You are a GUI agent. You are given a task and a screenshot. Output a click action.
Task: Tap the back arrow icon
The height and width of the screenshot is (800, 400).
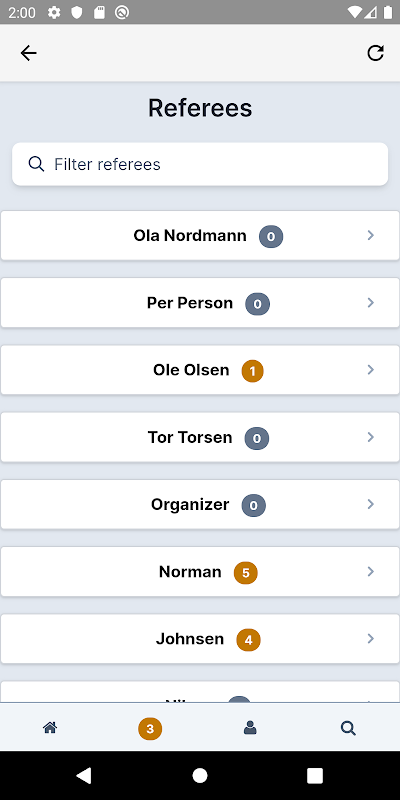(29, 53)
